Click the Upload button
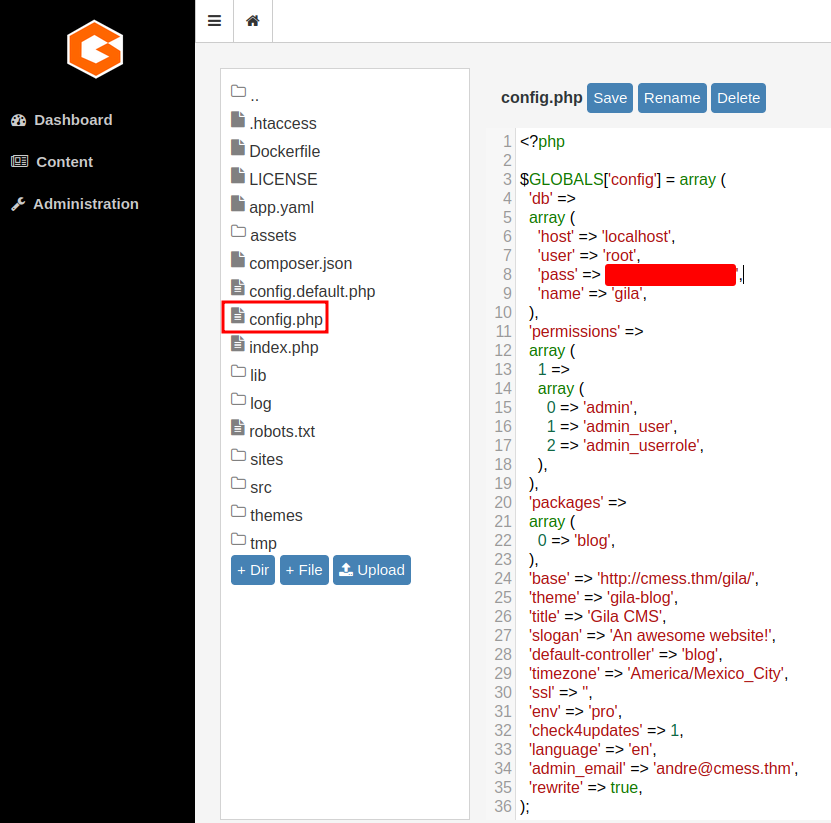This screenshot has width=831, height=823. (x=372, y=570)
